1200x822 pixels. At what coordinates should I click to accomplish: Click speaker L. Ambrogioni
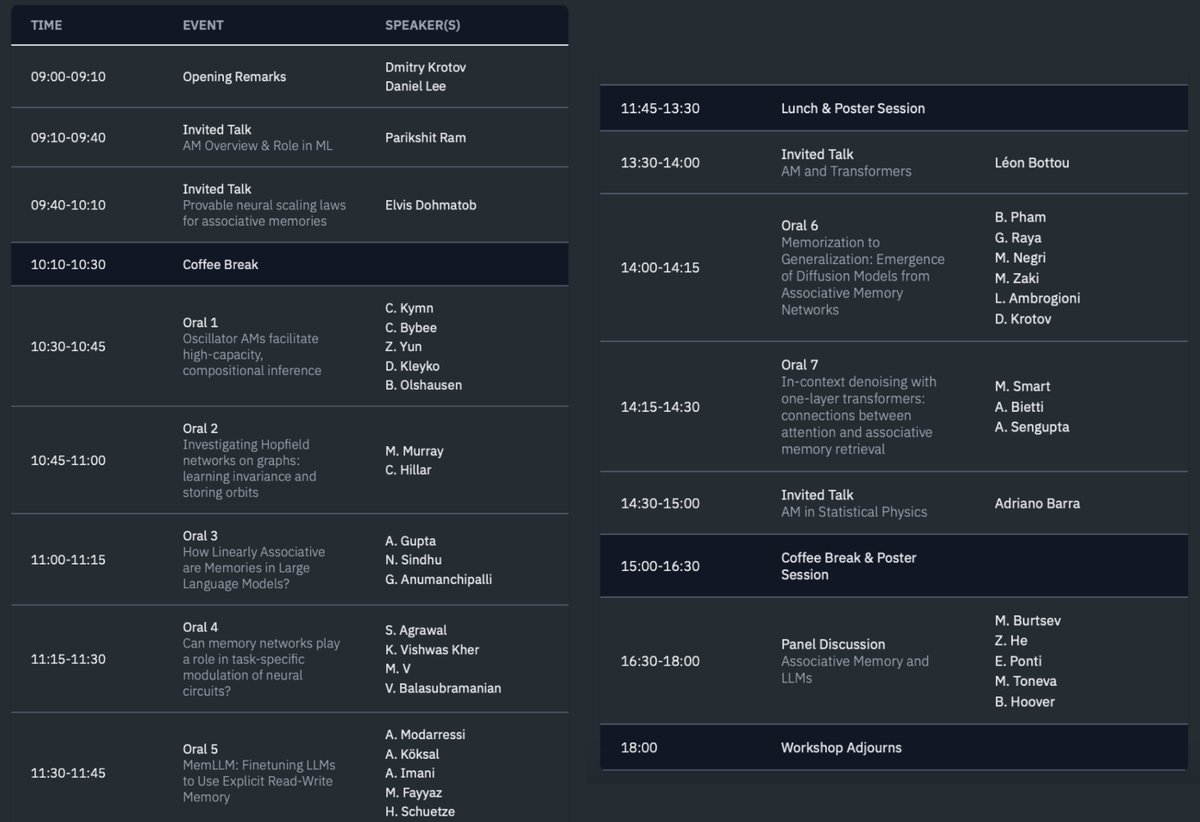pos(1037,298)
